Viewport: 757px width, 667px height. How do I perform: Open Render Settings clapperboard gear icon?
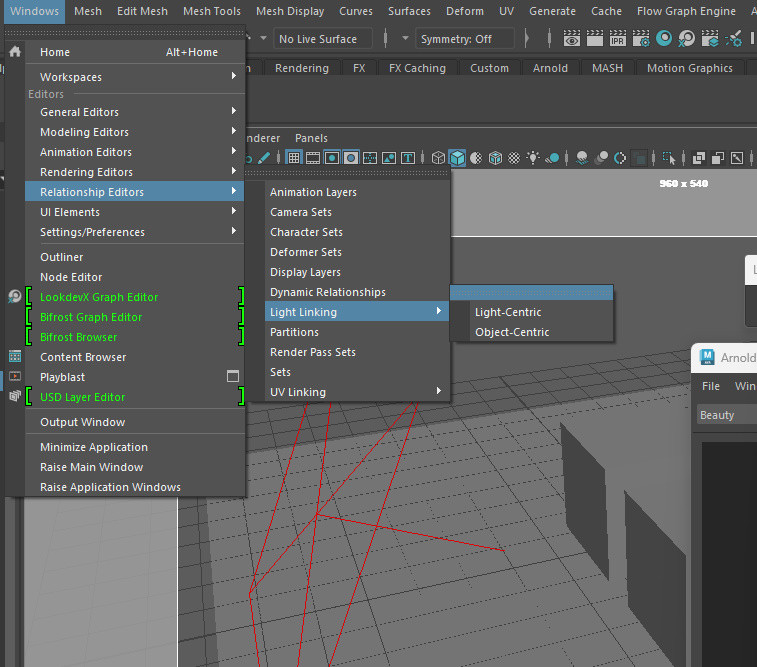click(641, 39)
